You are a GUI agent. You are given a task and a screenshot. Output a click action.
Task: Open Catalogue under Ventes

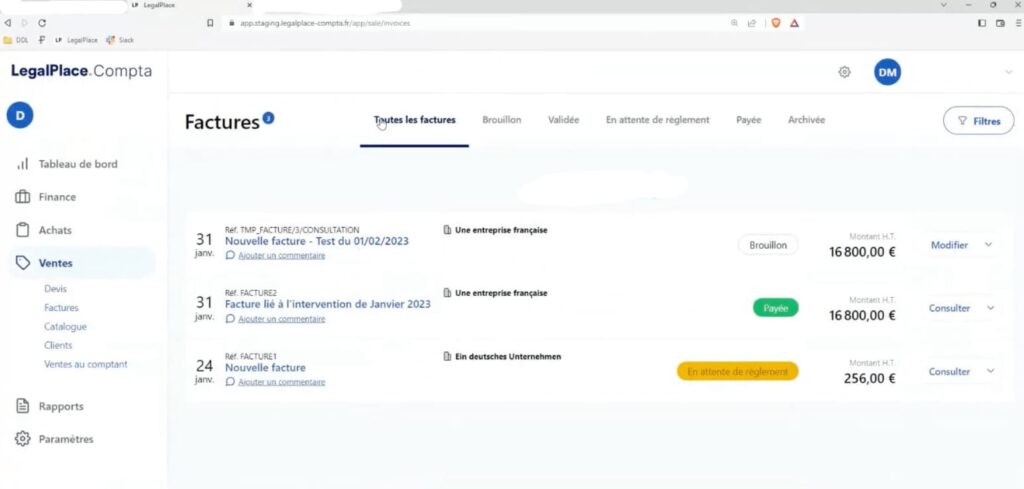coord(65,326)
